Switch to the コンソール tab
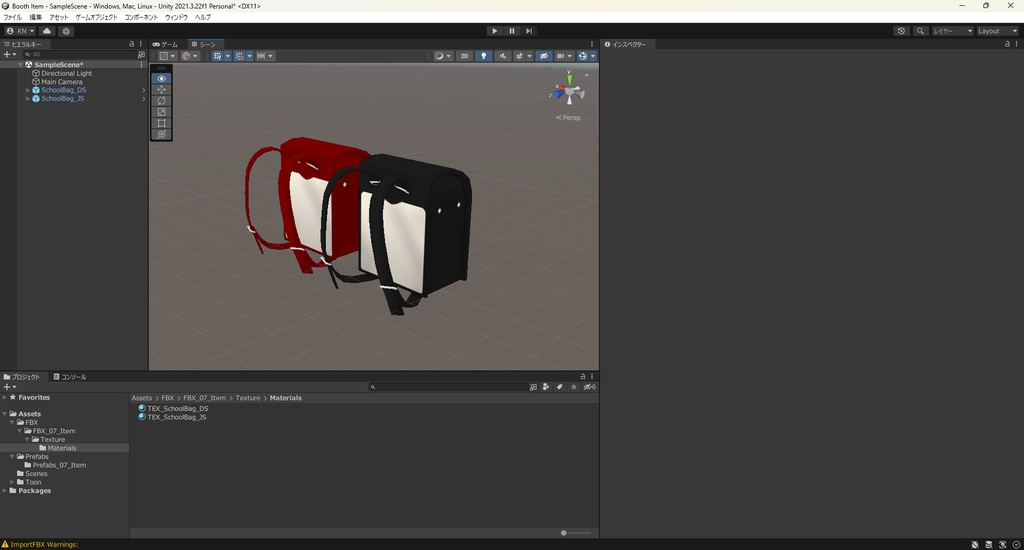1024x550 pixels. click(70, 377)
